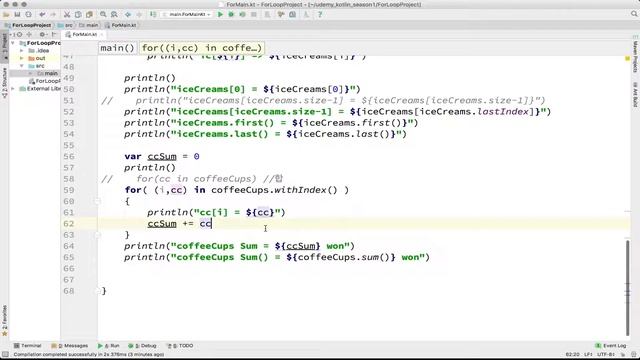Select main() in the editor breadcrumb
Viewport: 640px width, 360px height.
(117, 48)
